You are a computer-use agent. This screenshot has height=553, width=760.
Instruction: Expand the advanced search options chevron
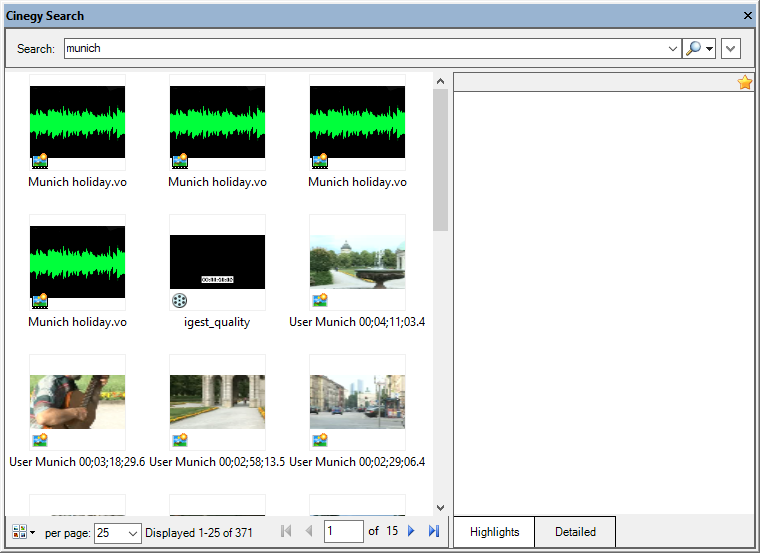[730, 48]
